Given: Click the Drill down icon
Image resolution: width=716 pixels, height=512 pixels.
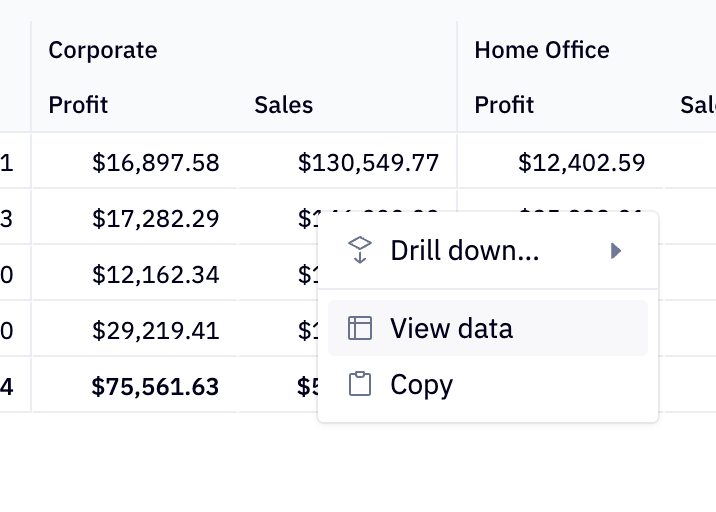Looking at the screenshot, I should point(359,250).
